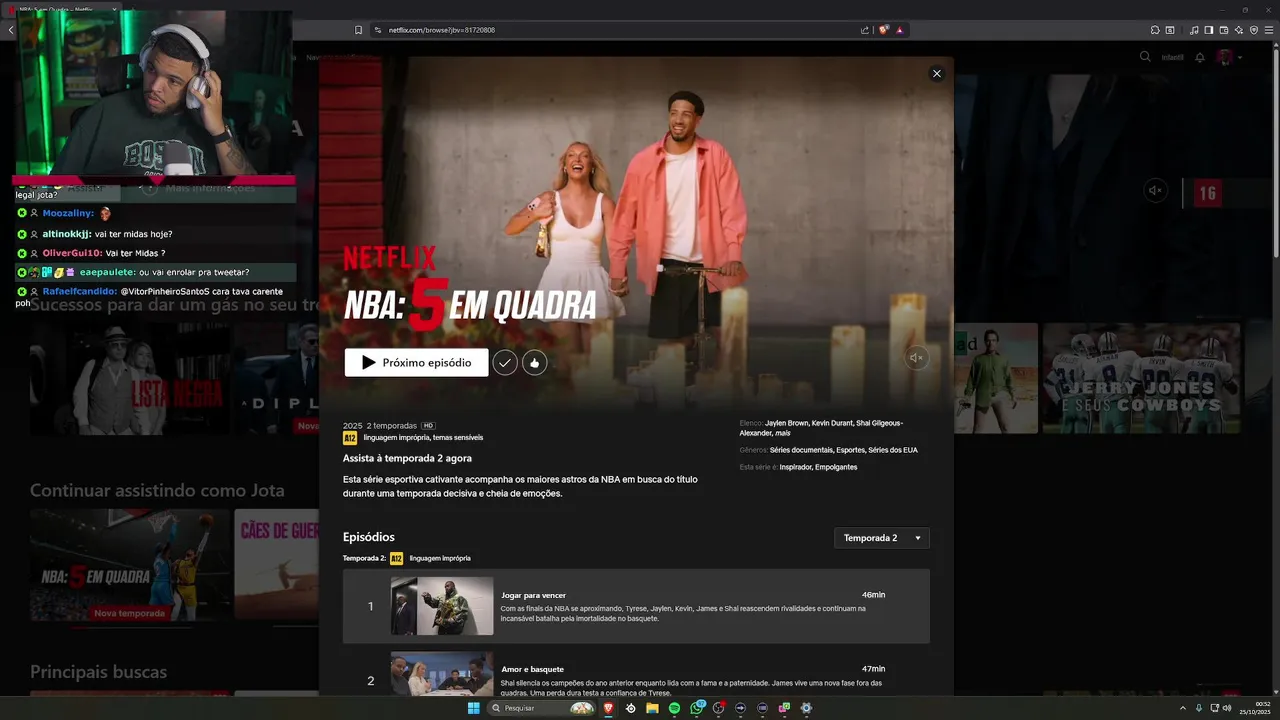Open the Settings gear in the taskbar
Viewport: 1280px width, 720px height.
[806, 708]
